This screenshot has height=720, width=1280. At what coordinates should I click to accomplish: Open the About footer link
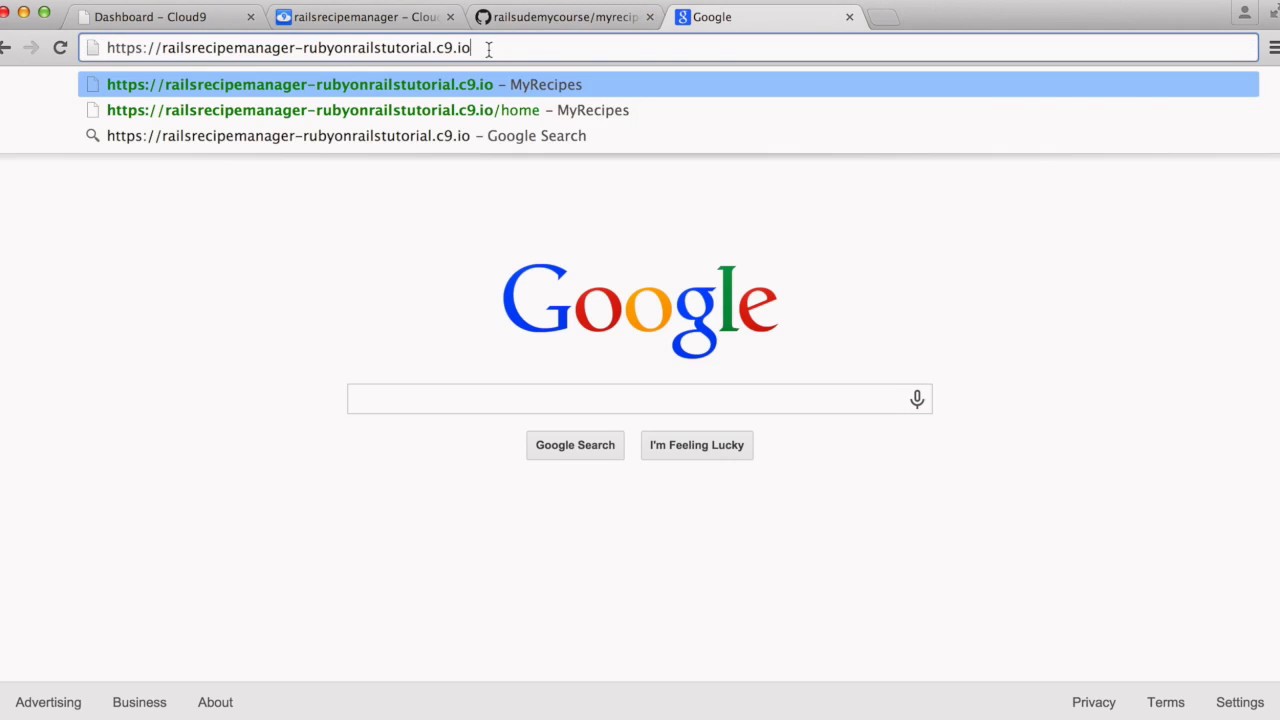(215, 702)
